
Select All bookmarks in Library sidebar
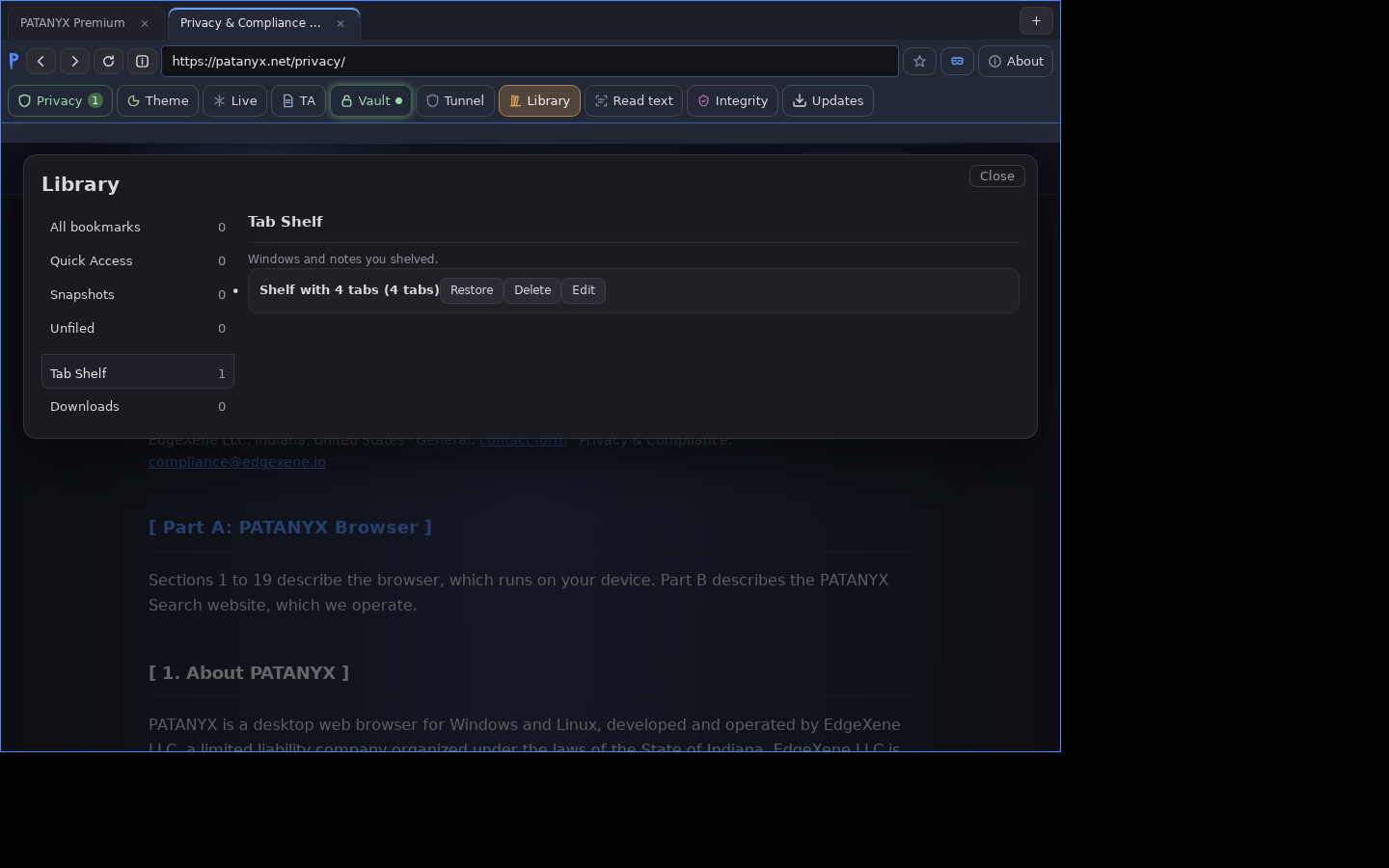pyautogui.click(x=138, y=227)
